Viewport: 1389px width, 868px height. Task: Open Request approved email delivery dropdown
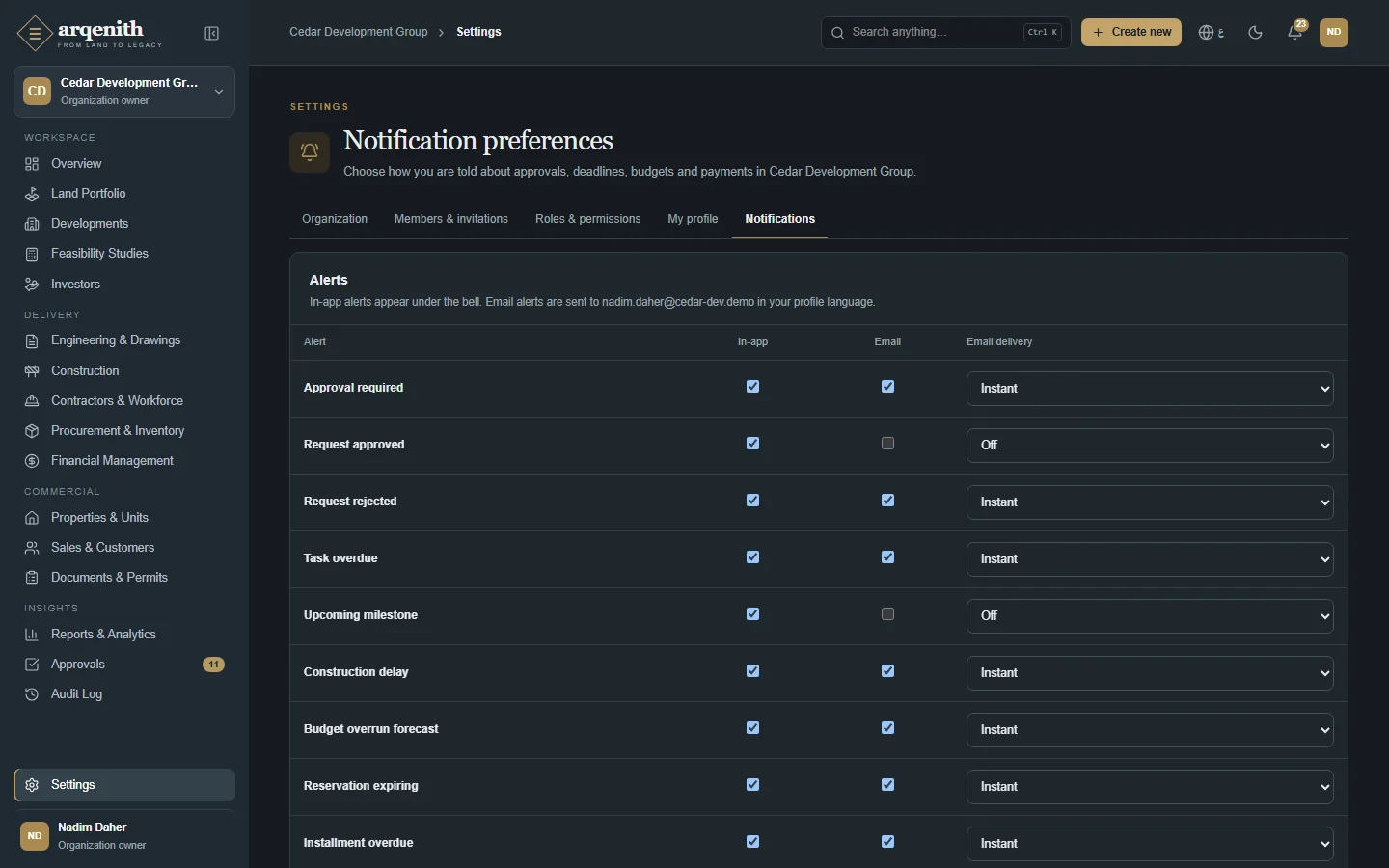[1150, 446]
